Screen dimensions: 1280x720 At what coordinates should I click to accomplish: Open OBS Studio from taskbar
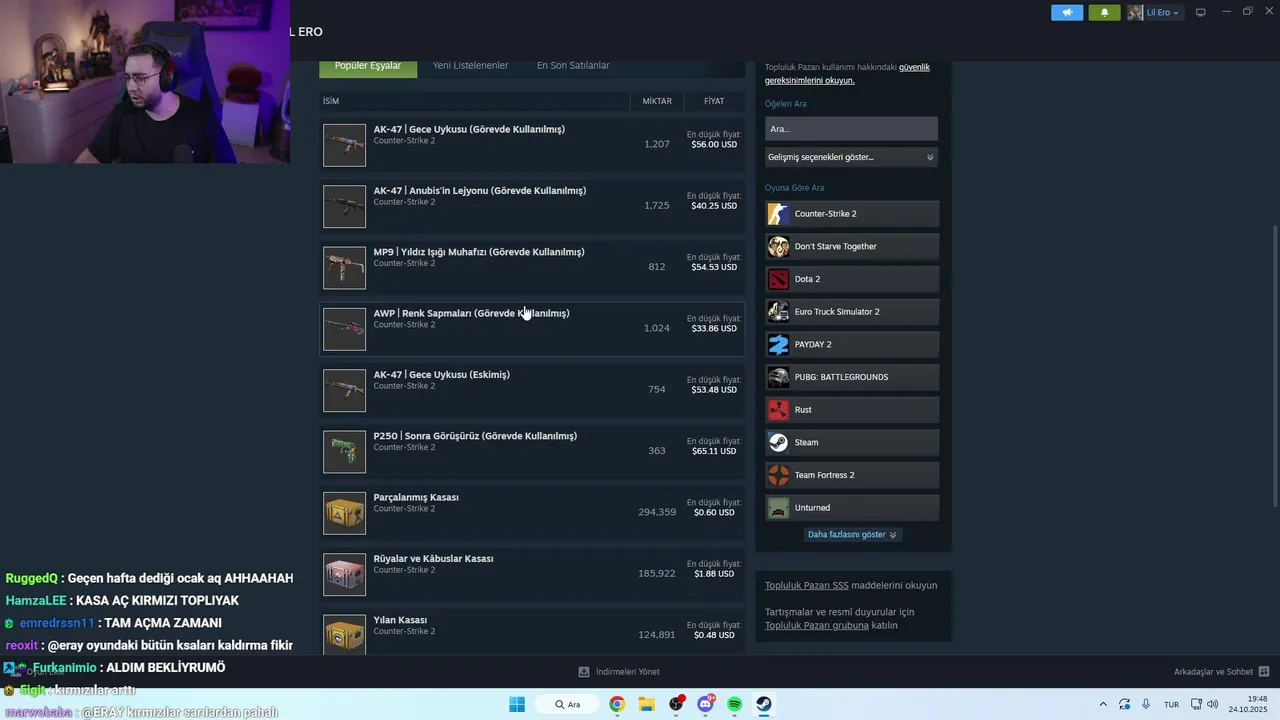(x=677, y=704)
